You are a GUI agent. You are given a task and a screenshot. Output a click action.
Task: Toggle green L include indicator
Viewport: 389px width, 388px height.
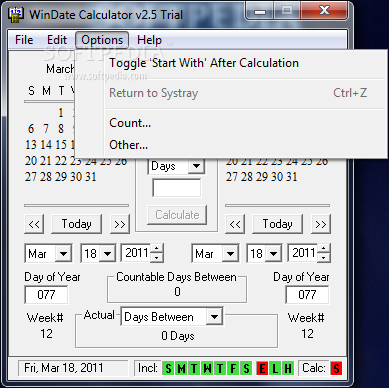pyautogui.click(x=275, y=368)
